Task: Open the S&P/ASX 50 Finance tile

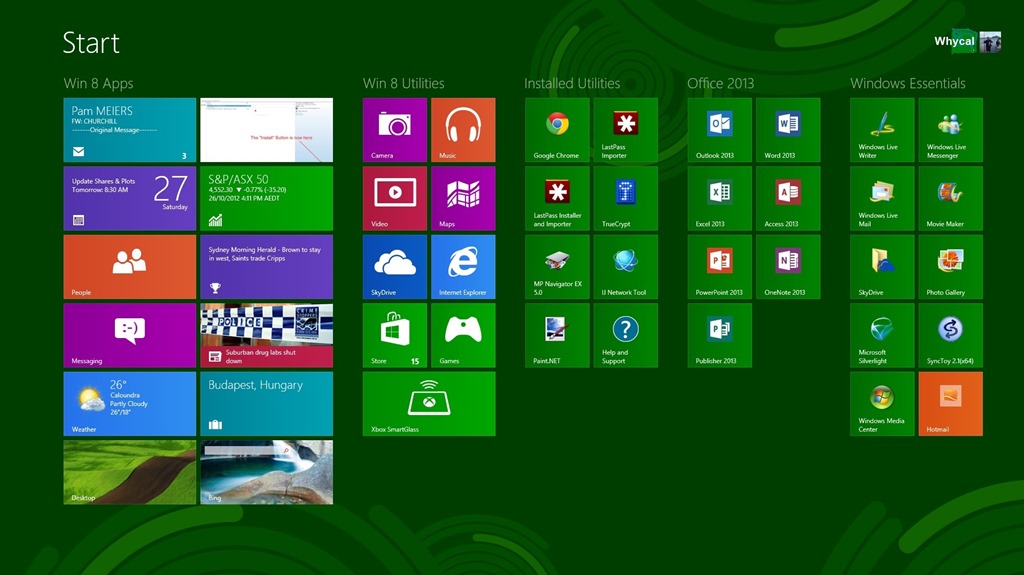Action: [x=266, y=199]
